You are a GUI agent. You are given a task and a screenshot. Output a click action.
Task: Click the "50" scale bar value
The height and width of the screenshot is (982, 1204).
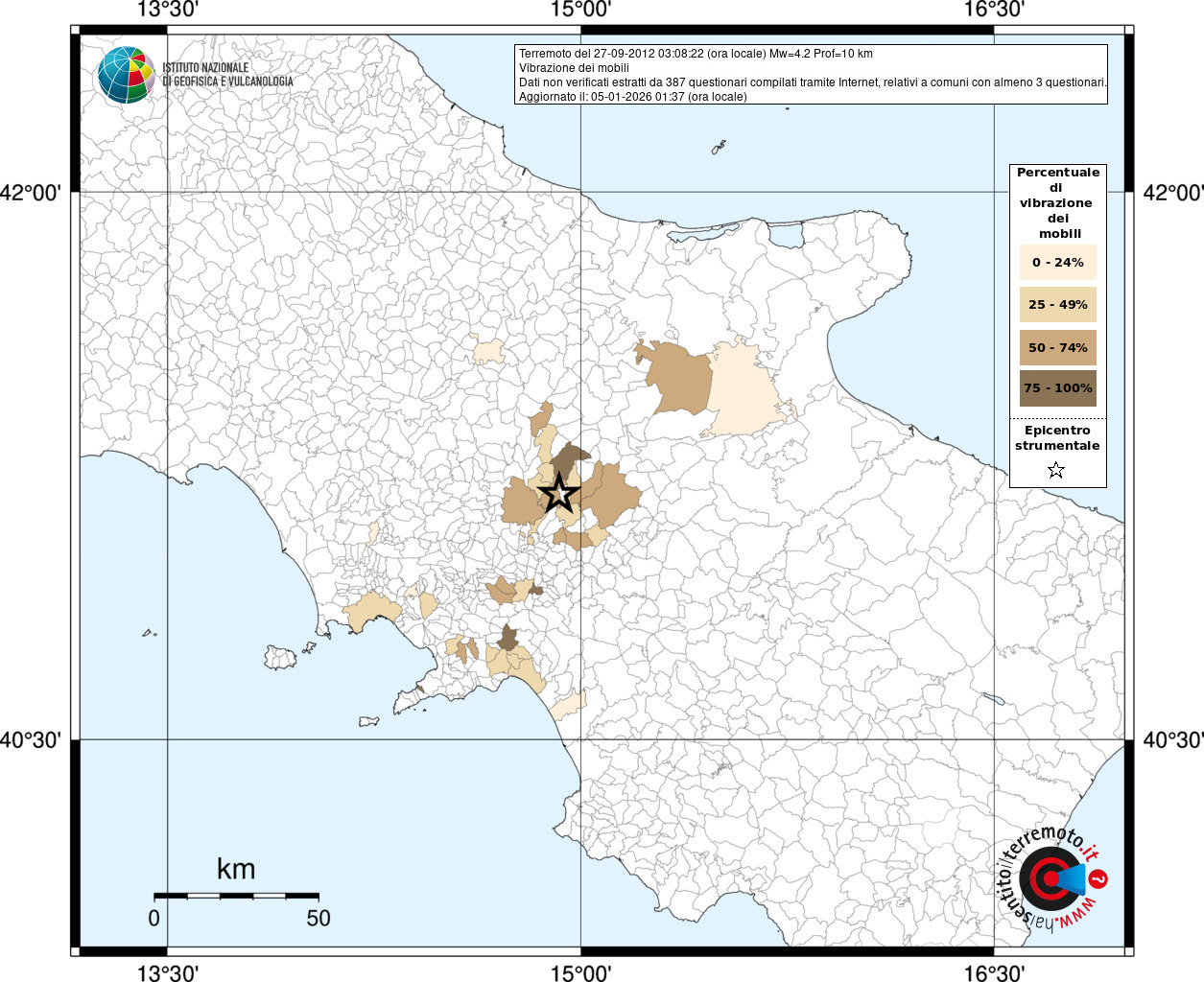tap(319, 919)
